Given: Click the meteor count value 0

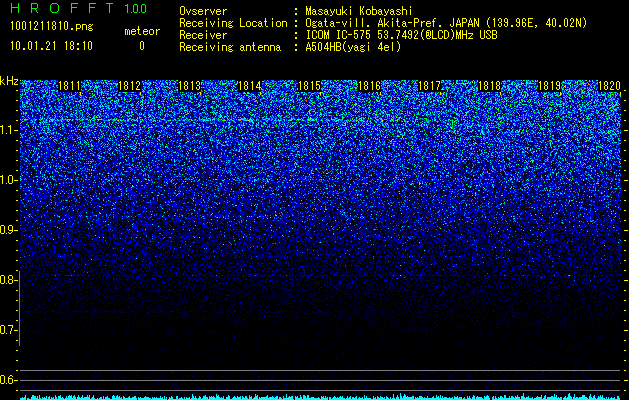Looking at the screenshot, I should click(x=142, y=46).
